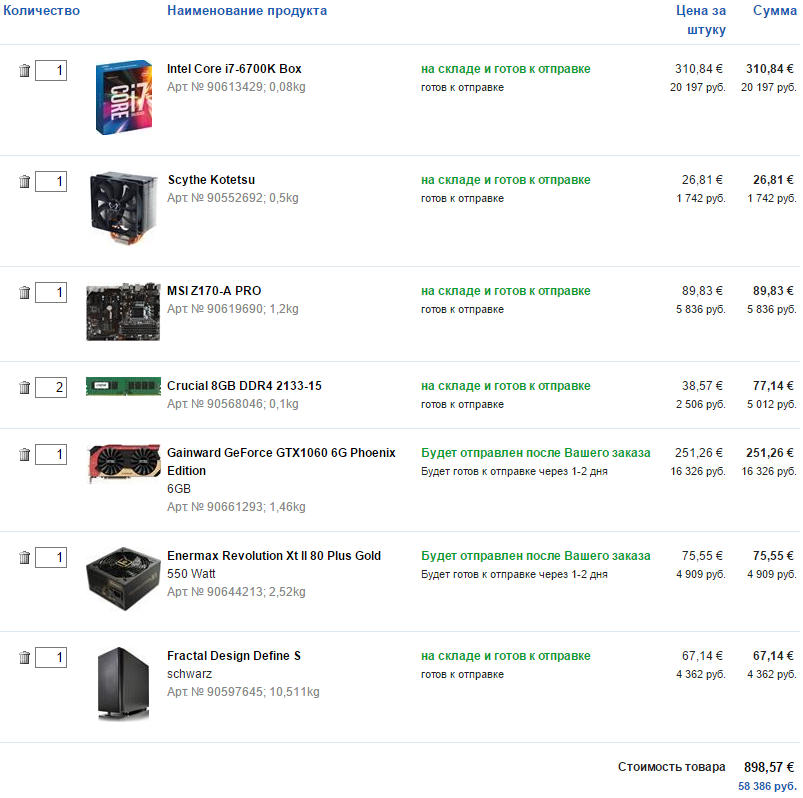Open Intel Core i7-6700K Box product link

point(234,69)
